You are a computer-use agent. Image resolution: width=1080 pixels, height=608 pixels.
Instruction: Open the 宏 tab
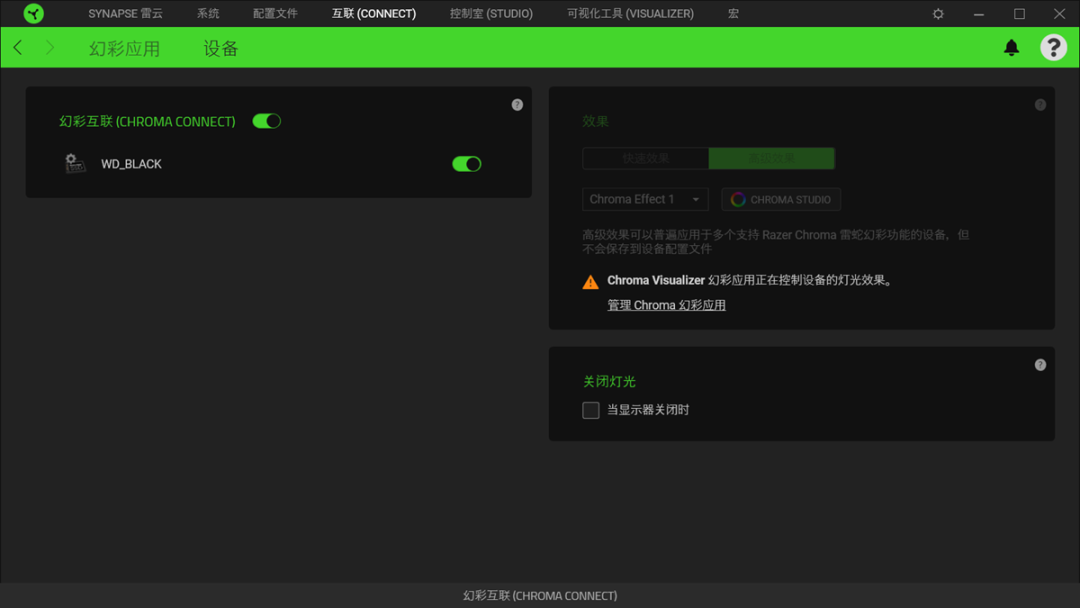(734, 14)
